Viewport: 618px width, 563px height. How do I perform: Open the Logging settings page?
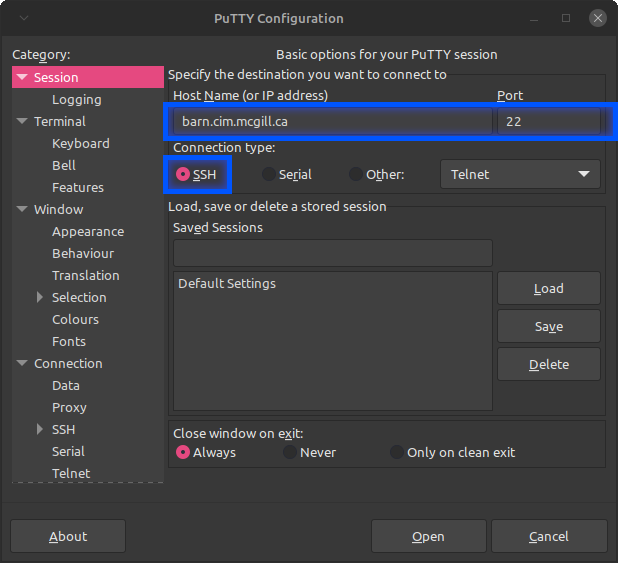pos(77,100)
